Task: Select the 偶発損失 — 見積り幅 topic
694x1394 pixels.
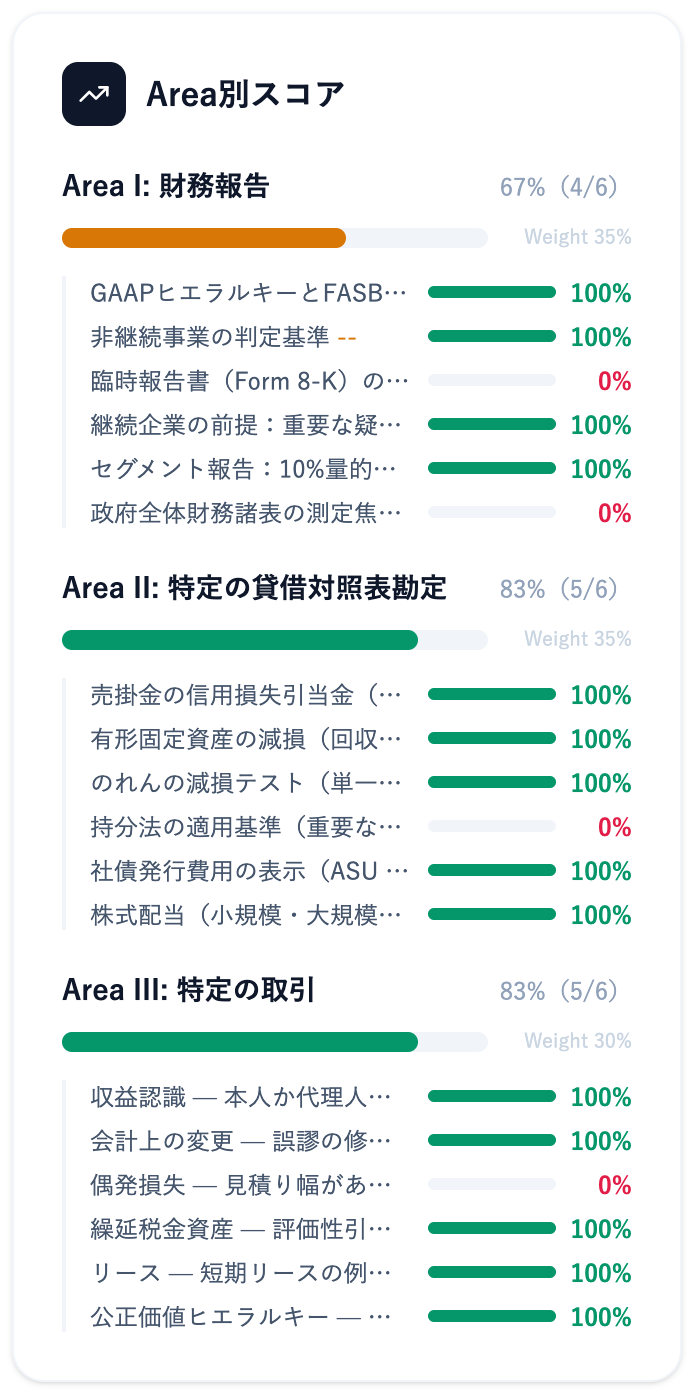Action: click(240, 1185)
